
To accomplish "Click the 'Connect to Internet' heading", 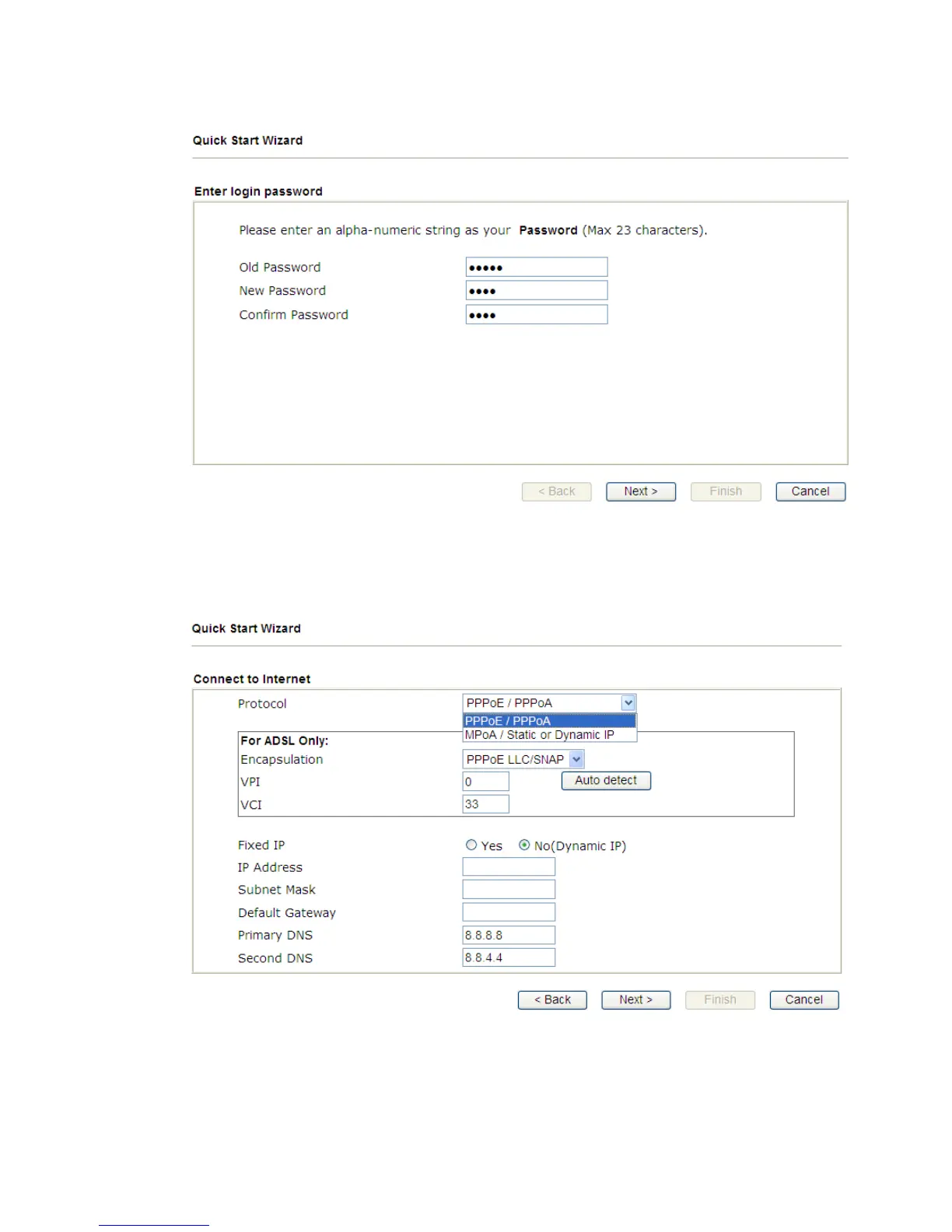I will 252,679.
